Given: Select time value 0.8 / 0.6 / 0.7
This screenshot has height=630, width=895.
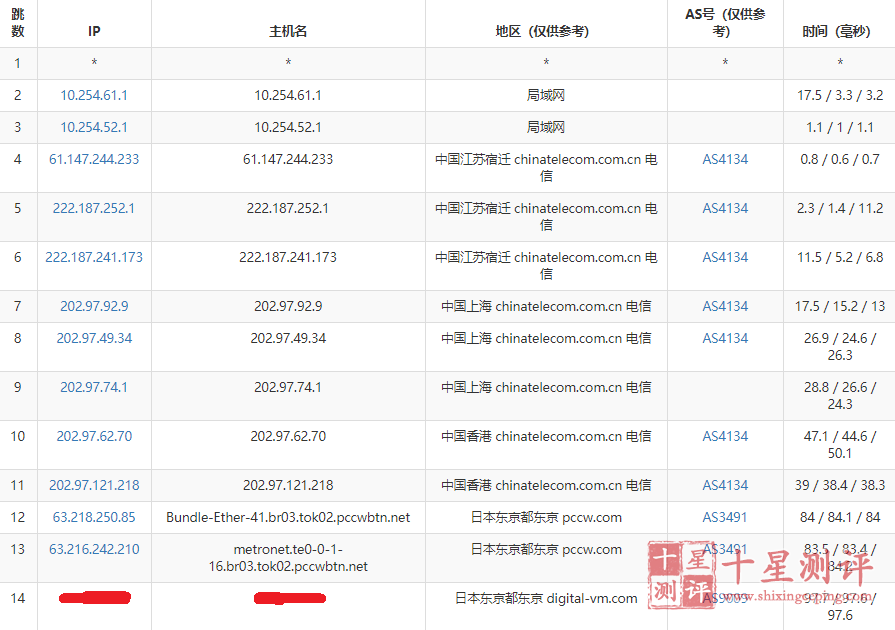Looking at the screenshot, I should pos(840,159).
